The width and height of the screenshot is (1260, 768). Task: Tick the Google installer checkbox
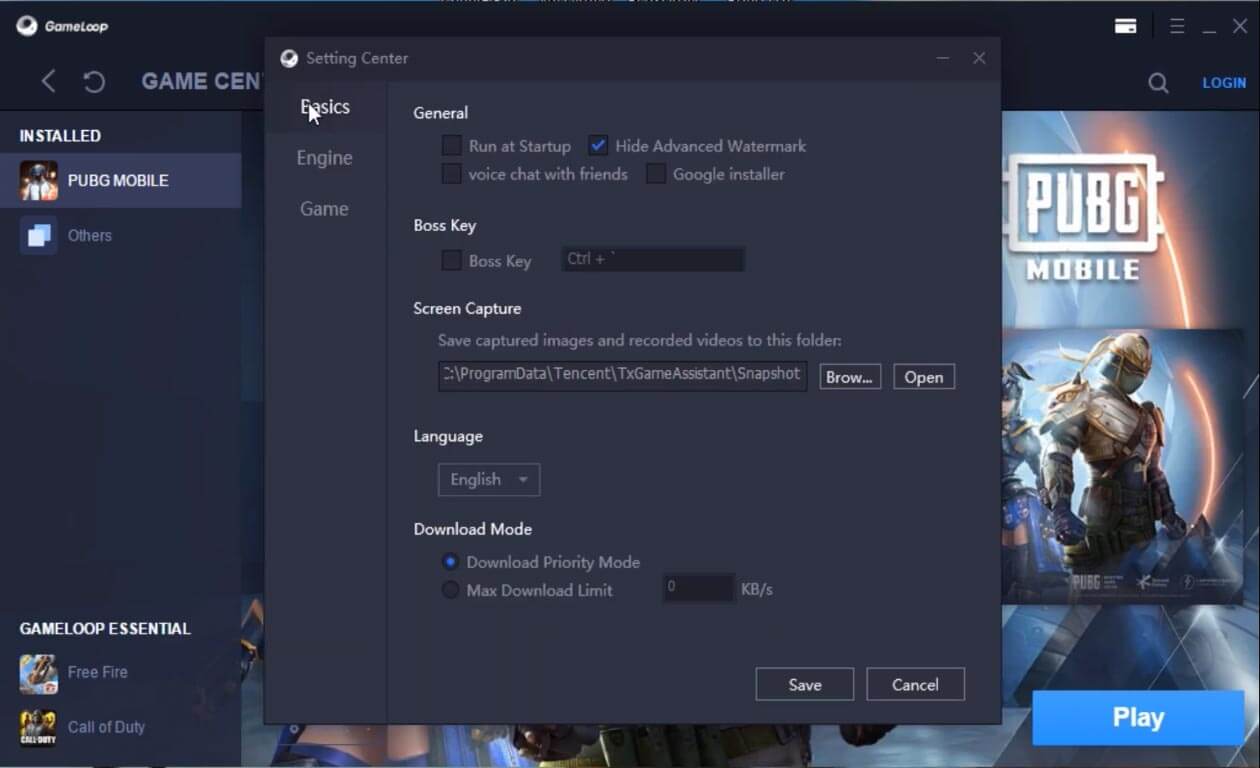click(656, 174)
